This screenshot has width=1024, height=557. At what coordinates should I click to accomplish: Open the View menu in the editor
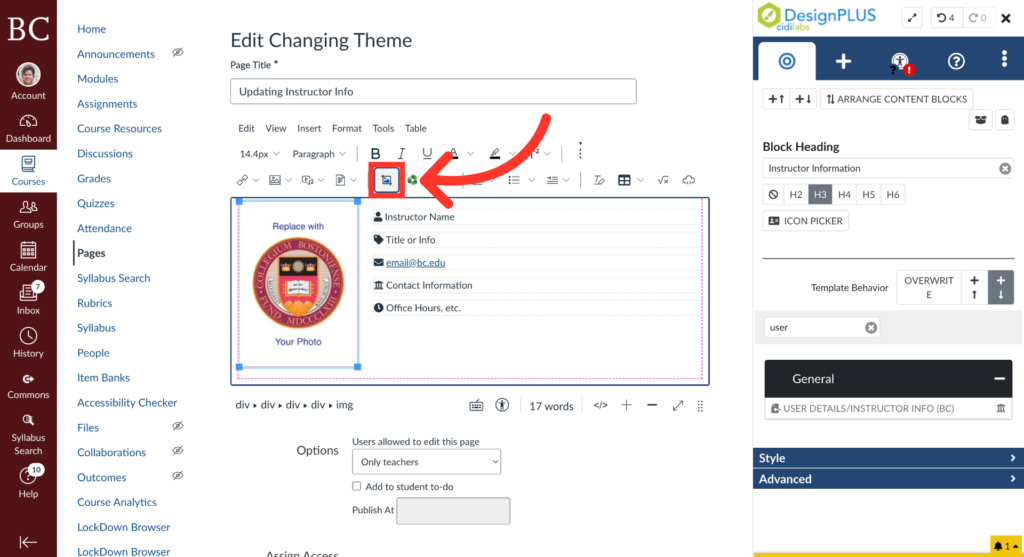276,128
